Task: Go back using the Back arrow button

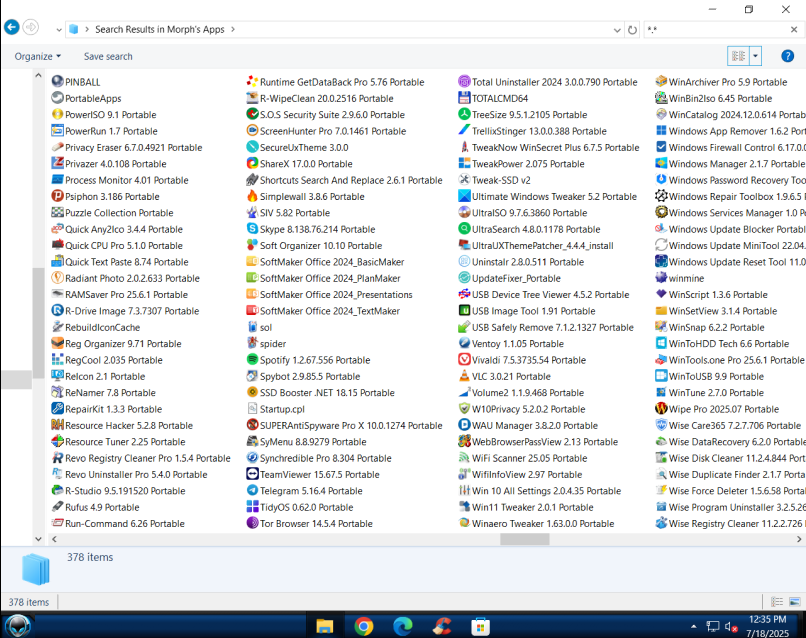Action: (x=12, y=27)
